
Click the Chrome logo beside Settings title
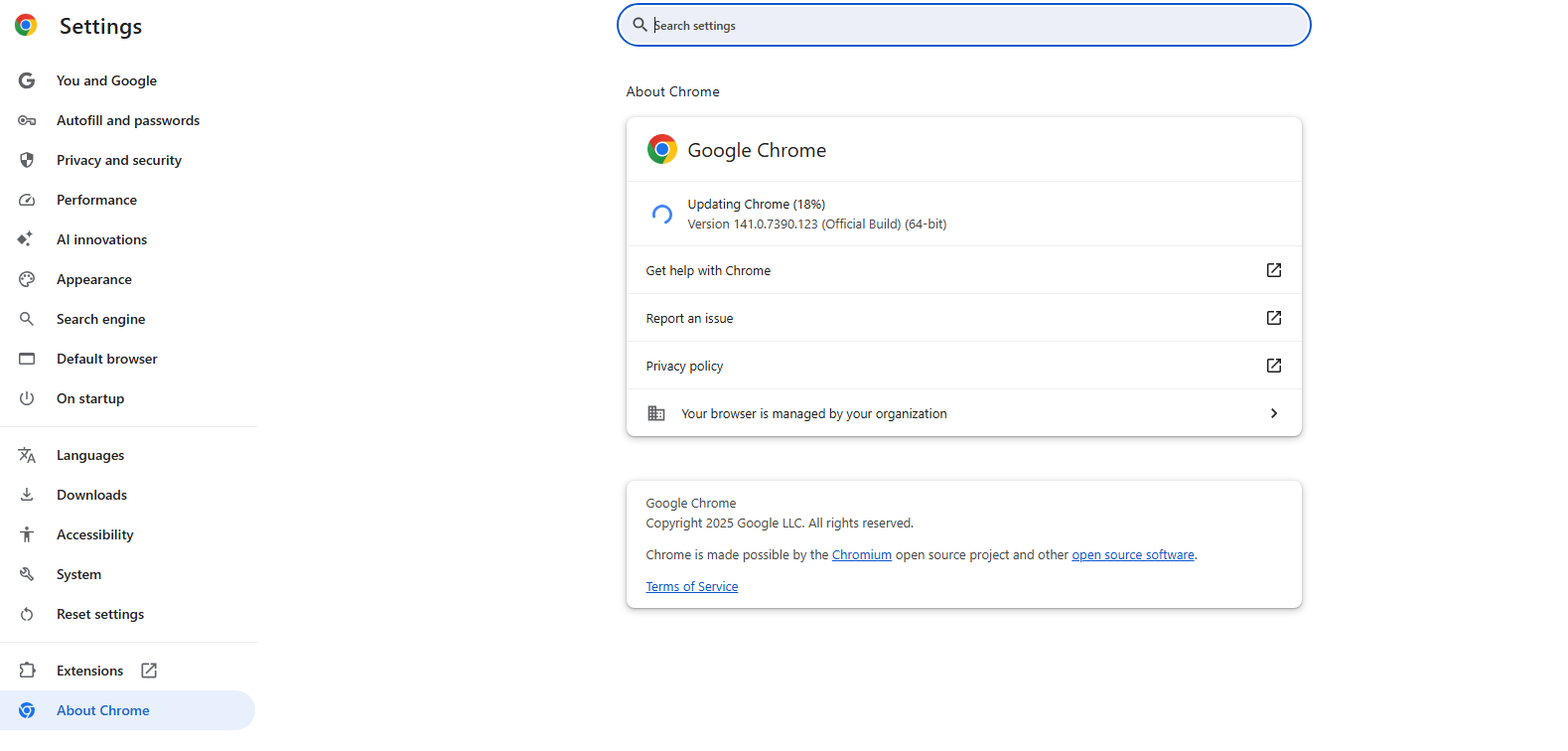[x=27, y=26]
